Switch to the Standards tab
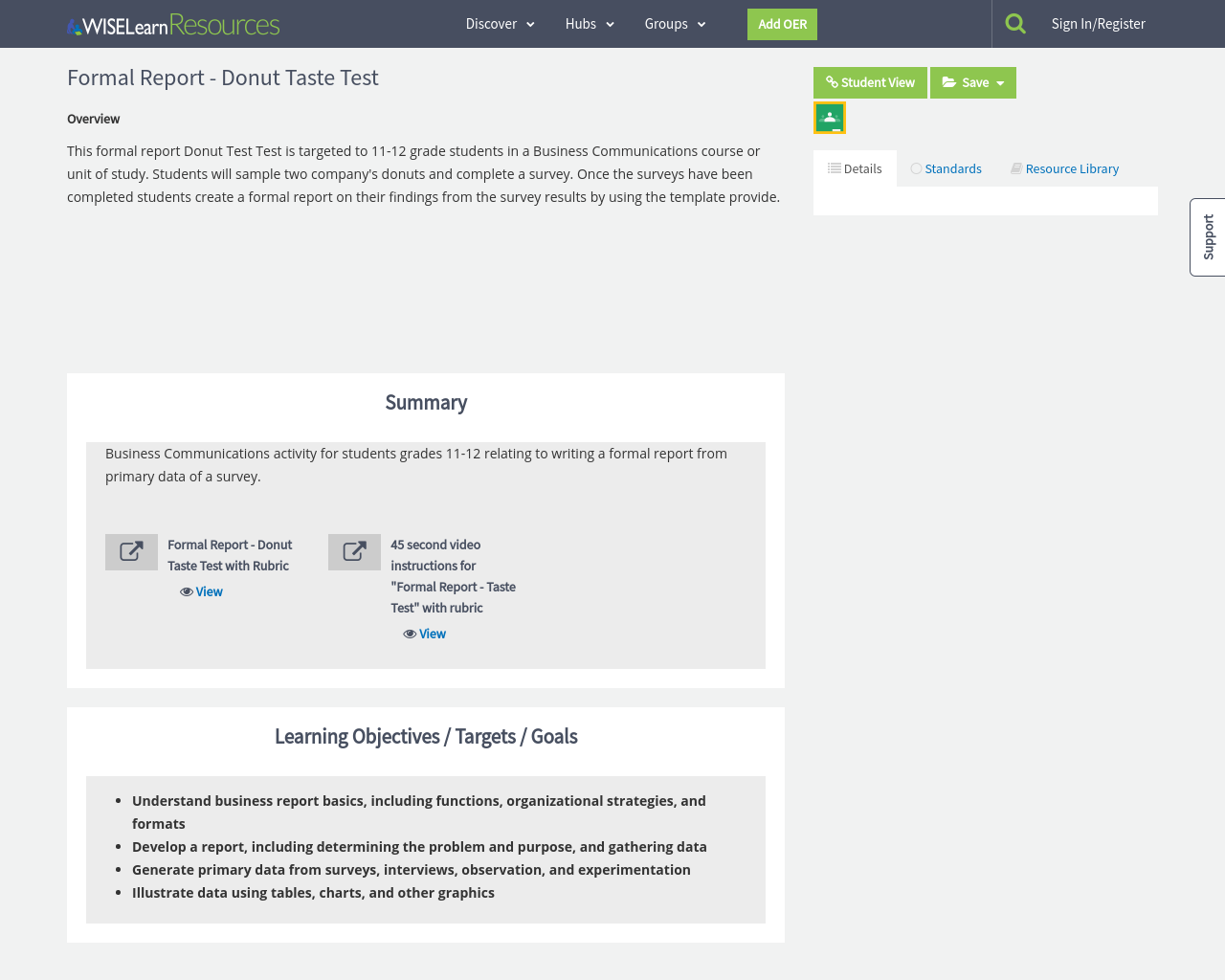1225x980 pixels. (946, 169)
